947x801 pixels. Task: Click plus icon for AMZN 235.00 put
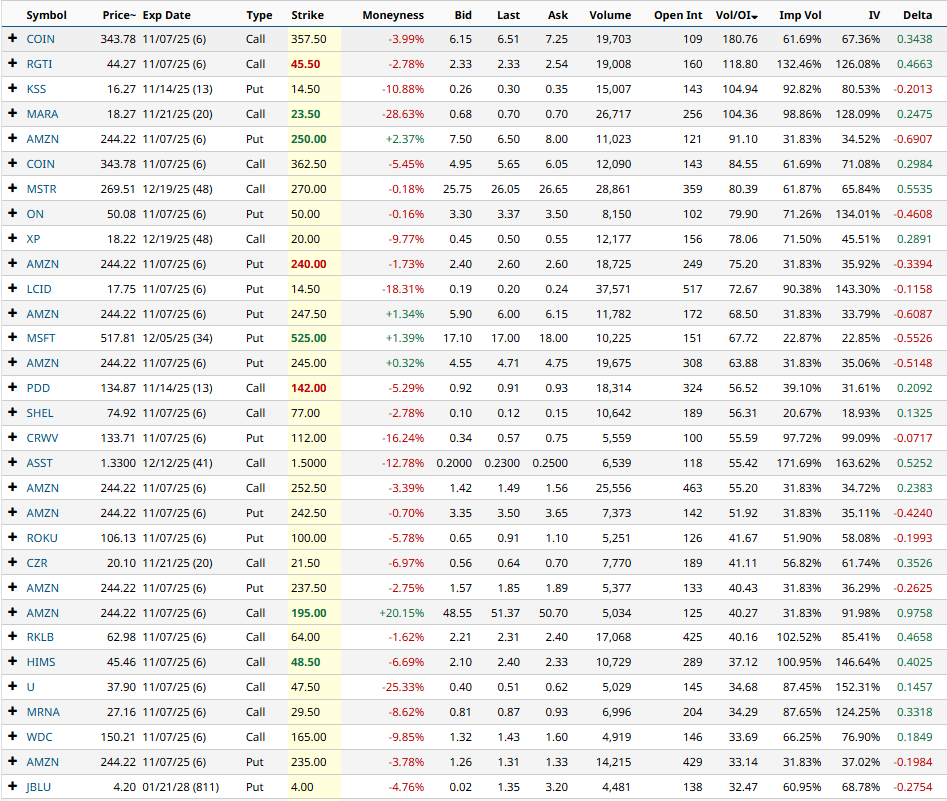click(x=12, y=761)
